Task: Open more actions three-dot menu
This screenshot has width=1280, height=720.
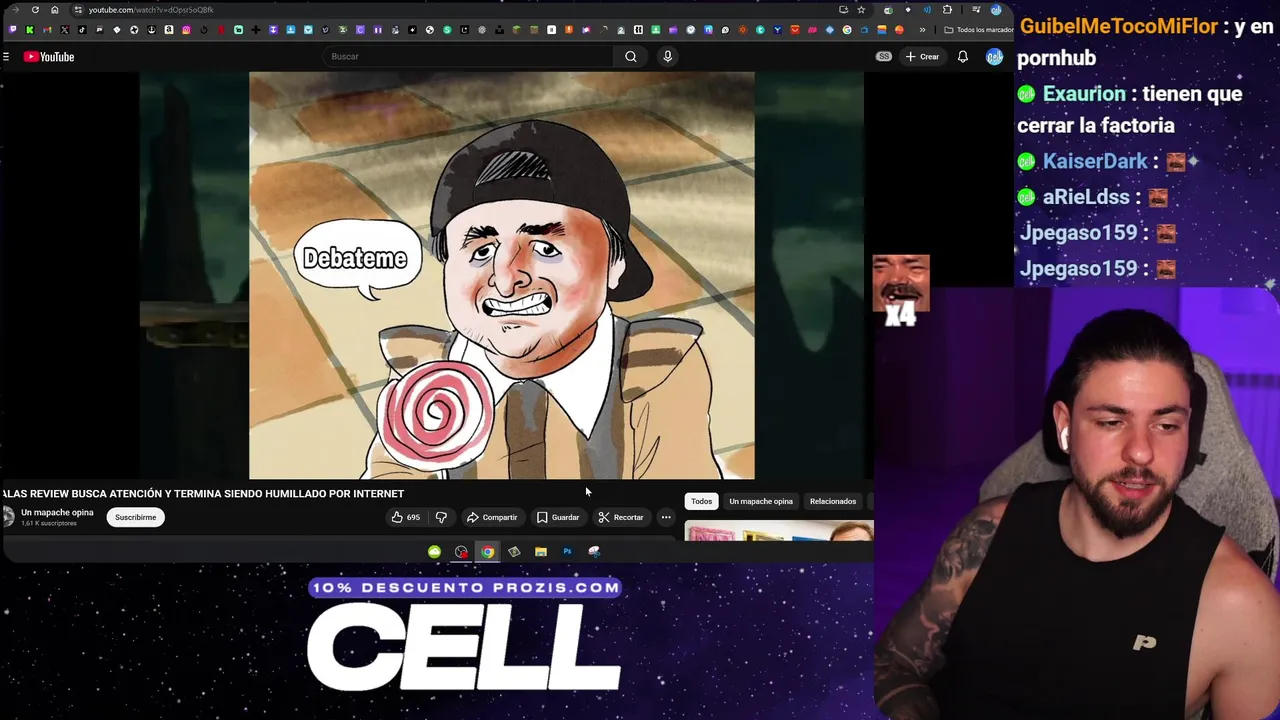Action: pos(666,517)
